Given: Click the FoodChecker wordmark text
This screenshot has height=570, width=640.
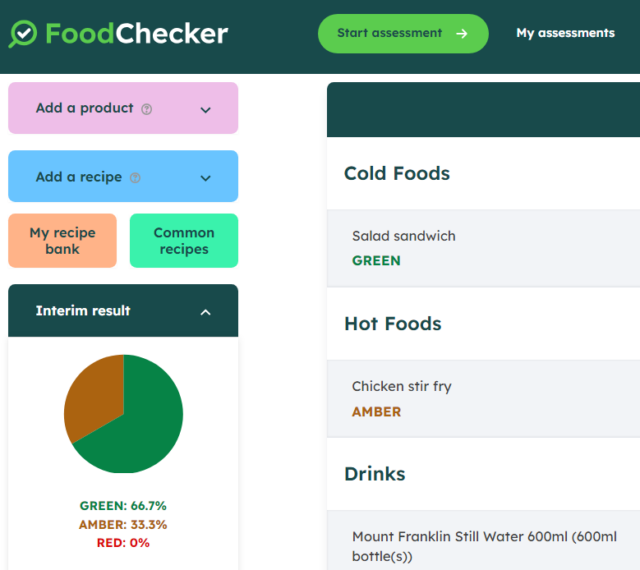Looking at the screenshot, I should tap(136, 33).
